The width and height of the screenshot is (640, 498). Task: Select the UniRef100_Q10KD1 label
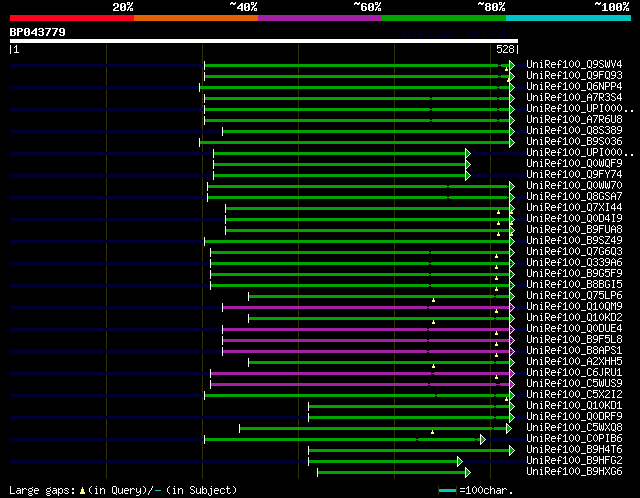point(574,406)
